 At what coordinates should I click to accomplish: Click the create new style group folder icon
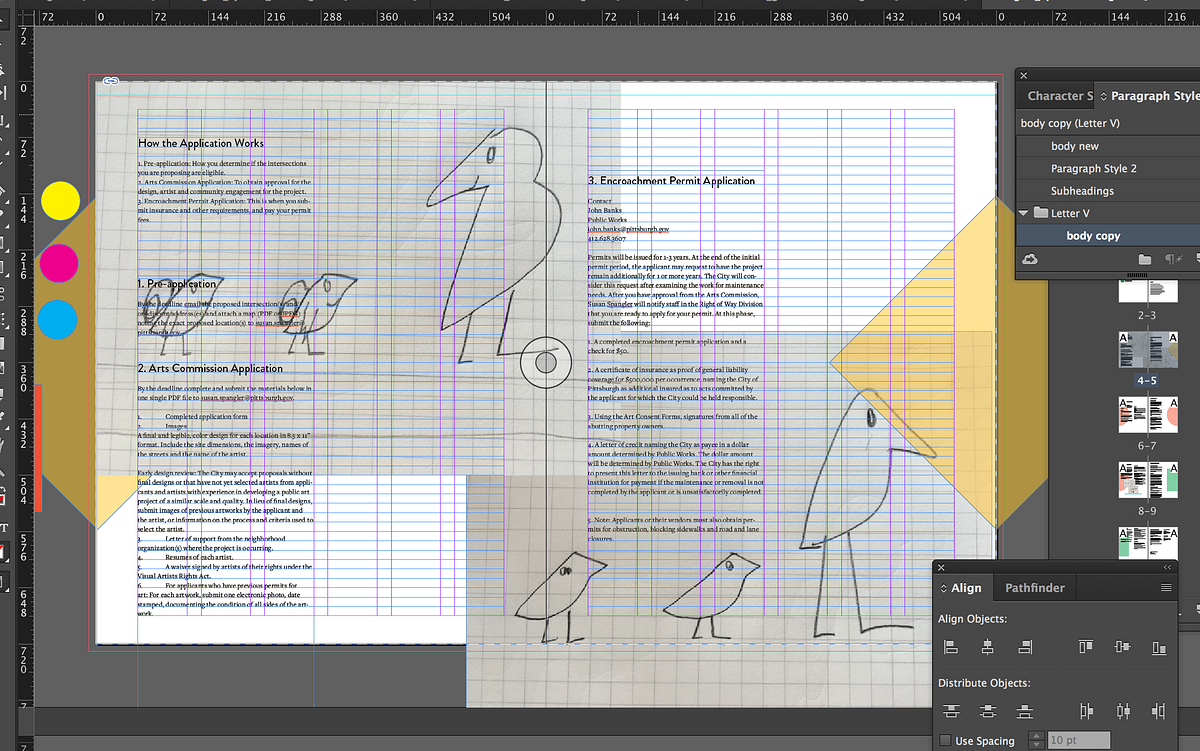(1145, 260)
